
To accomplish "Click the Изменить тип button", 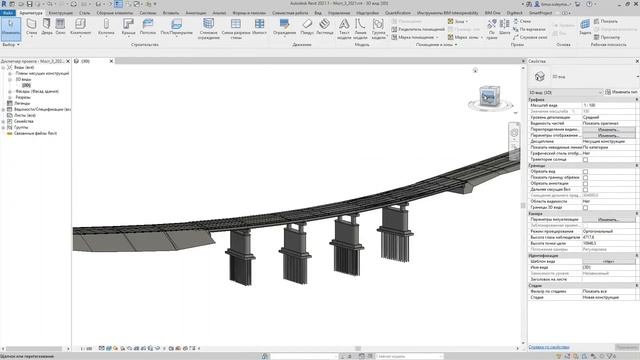I will [621, 92].
